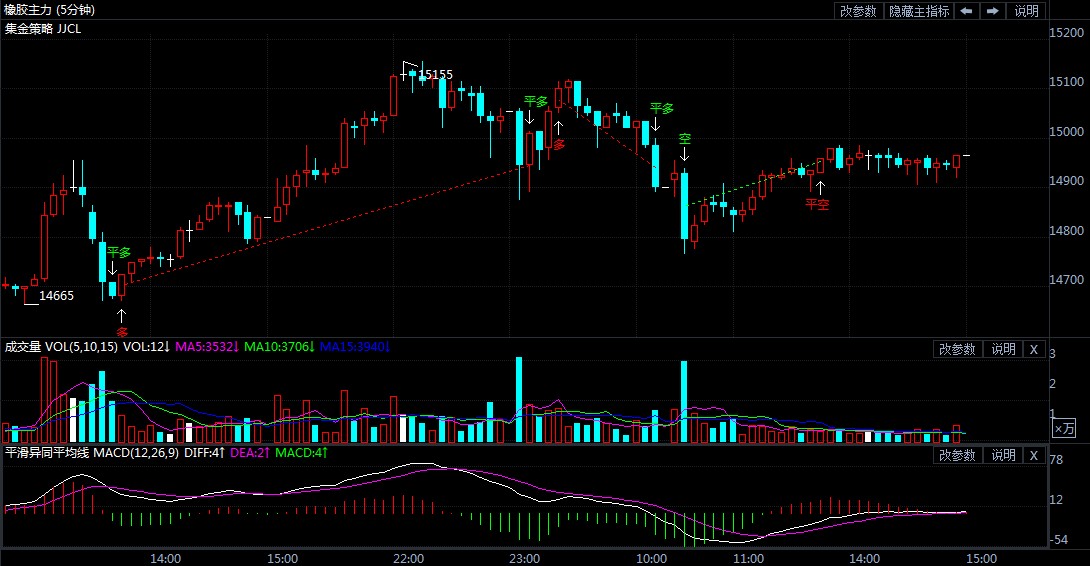Click the left arrow navigation icon

click(x=966, y=11)
